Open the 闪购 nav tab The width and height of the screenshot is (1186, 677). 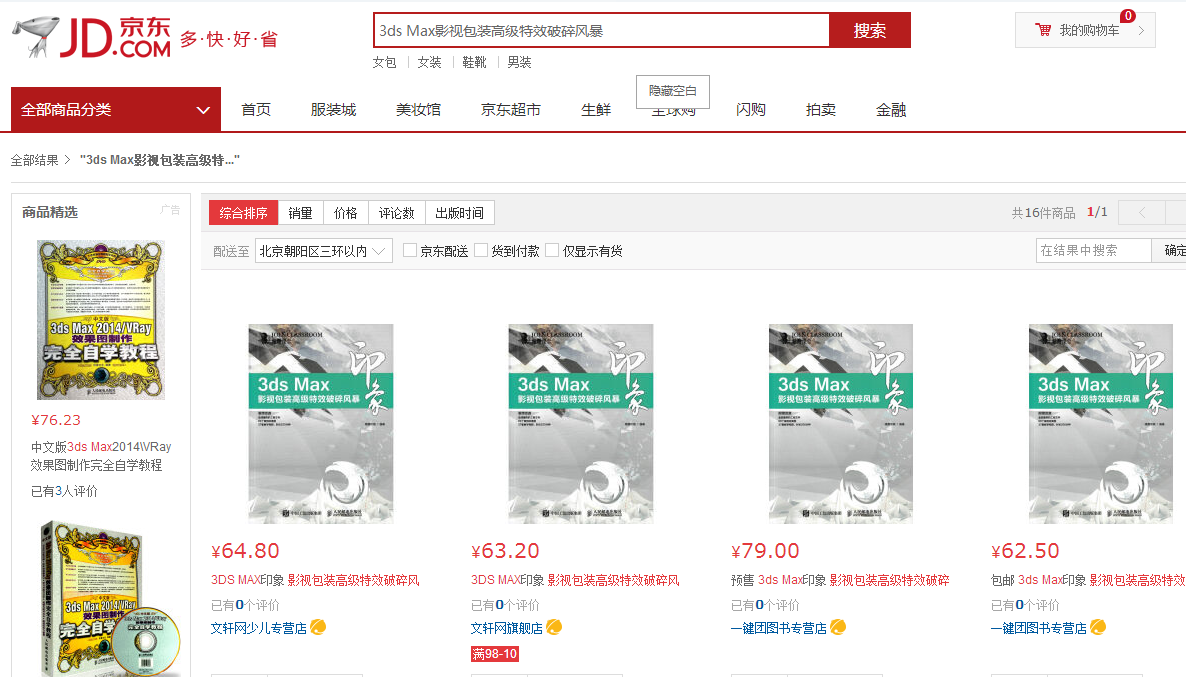click(x=750, y=110)
